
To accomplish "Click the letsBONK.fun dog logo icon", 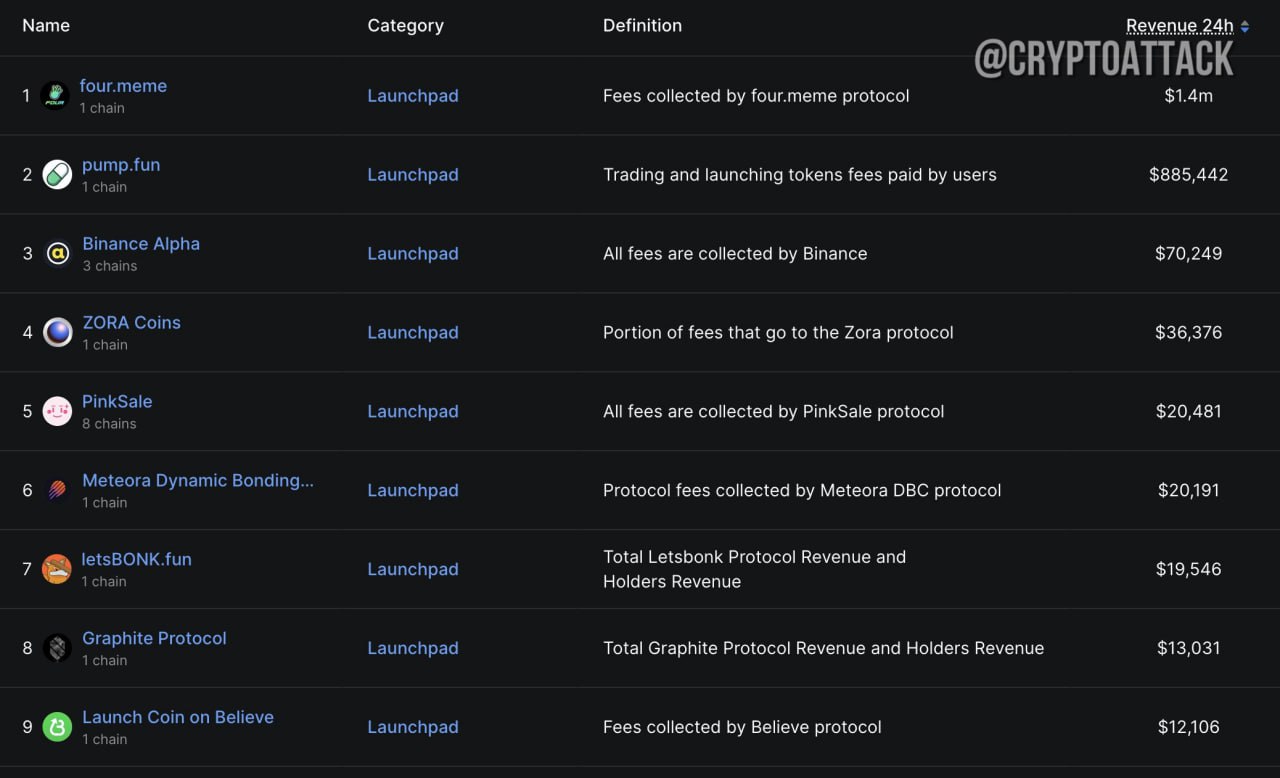I will pyautogui.click(x=57, y=570).
